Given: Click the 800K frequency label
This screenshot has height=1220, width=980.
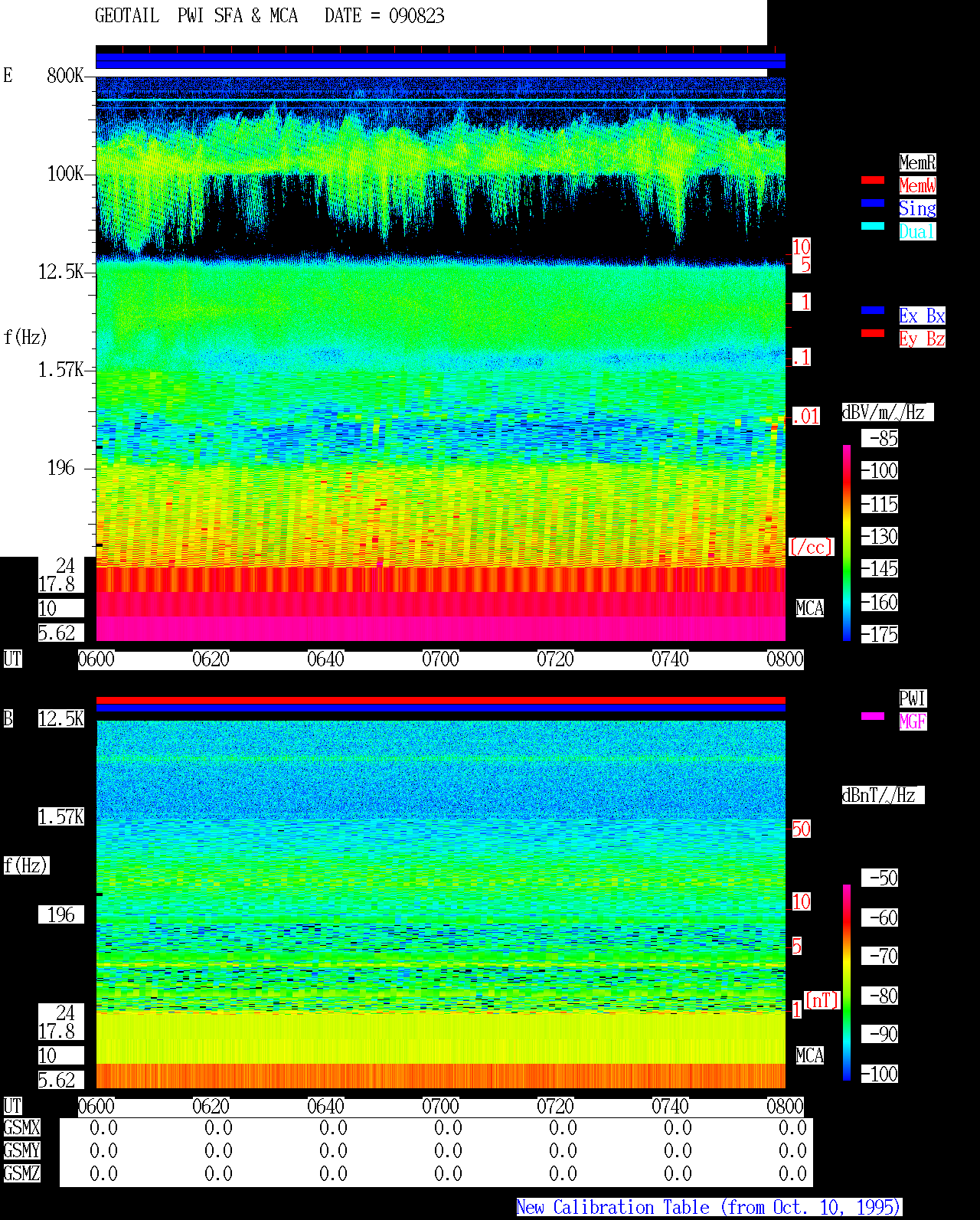Looking at the screenshot, I should point(65,75).
